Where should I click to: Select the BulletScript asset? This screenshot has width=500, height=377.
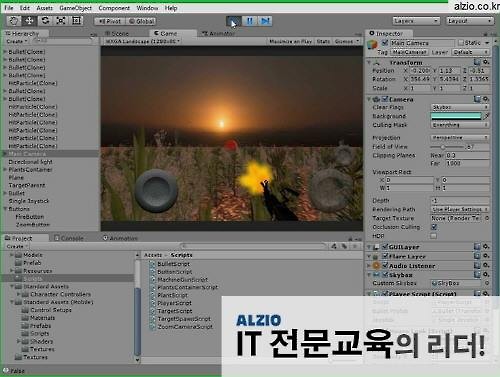point(173,264)
